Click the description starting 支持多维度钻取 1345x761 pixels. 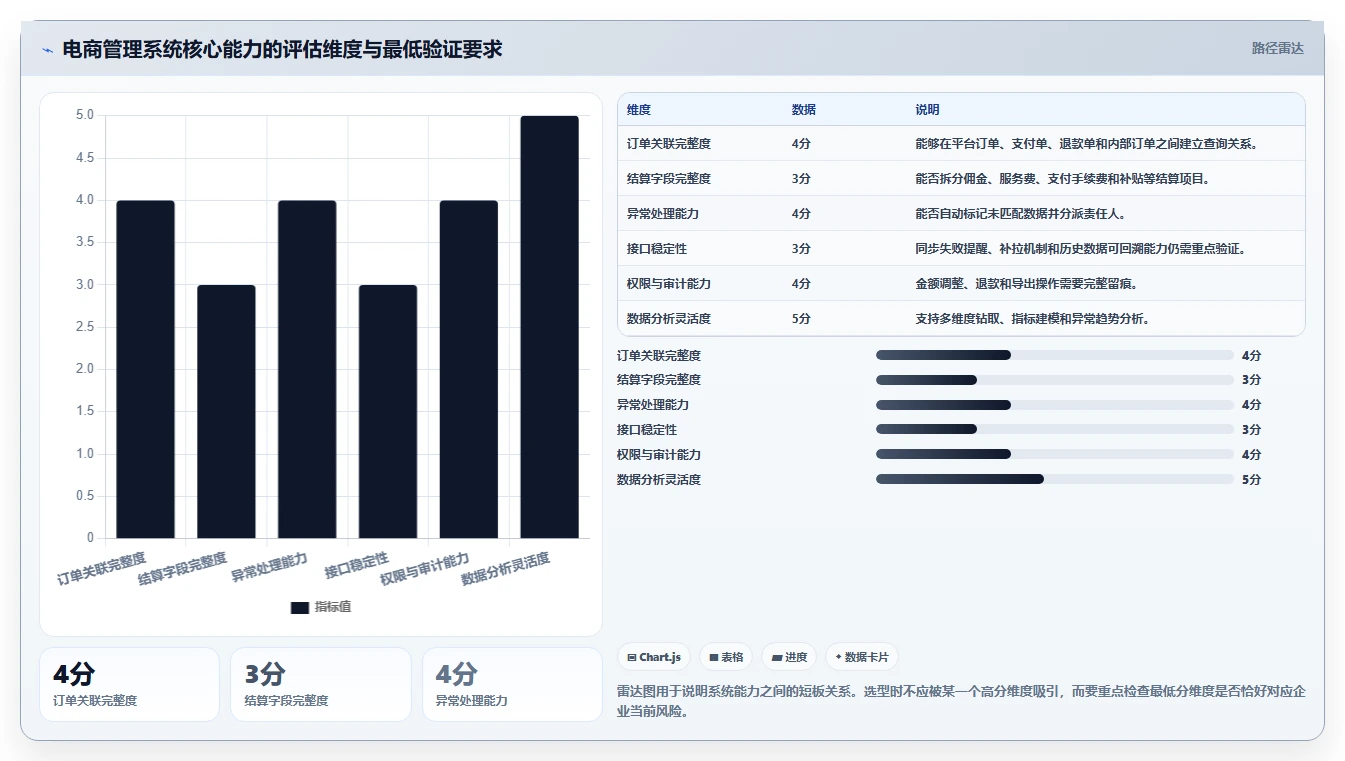pyautogui.click(x=1032, y=319)
